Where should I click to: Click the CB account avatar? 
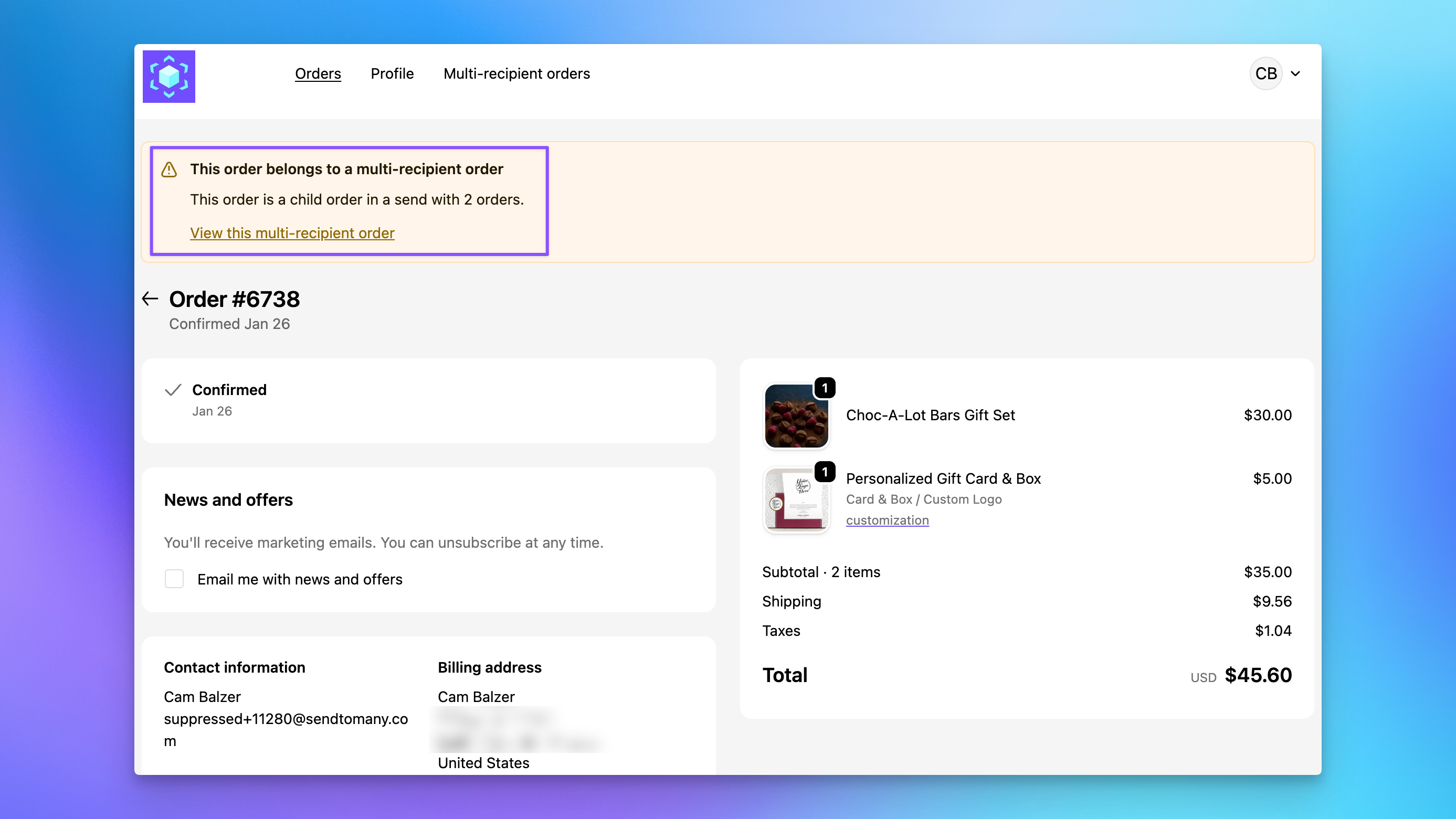(x=1265, y=73)
